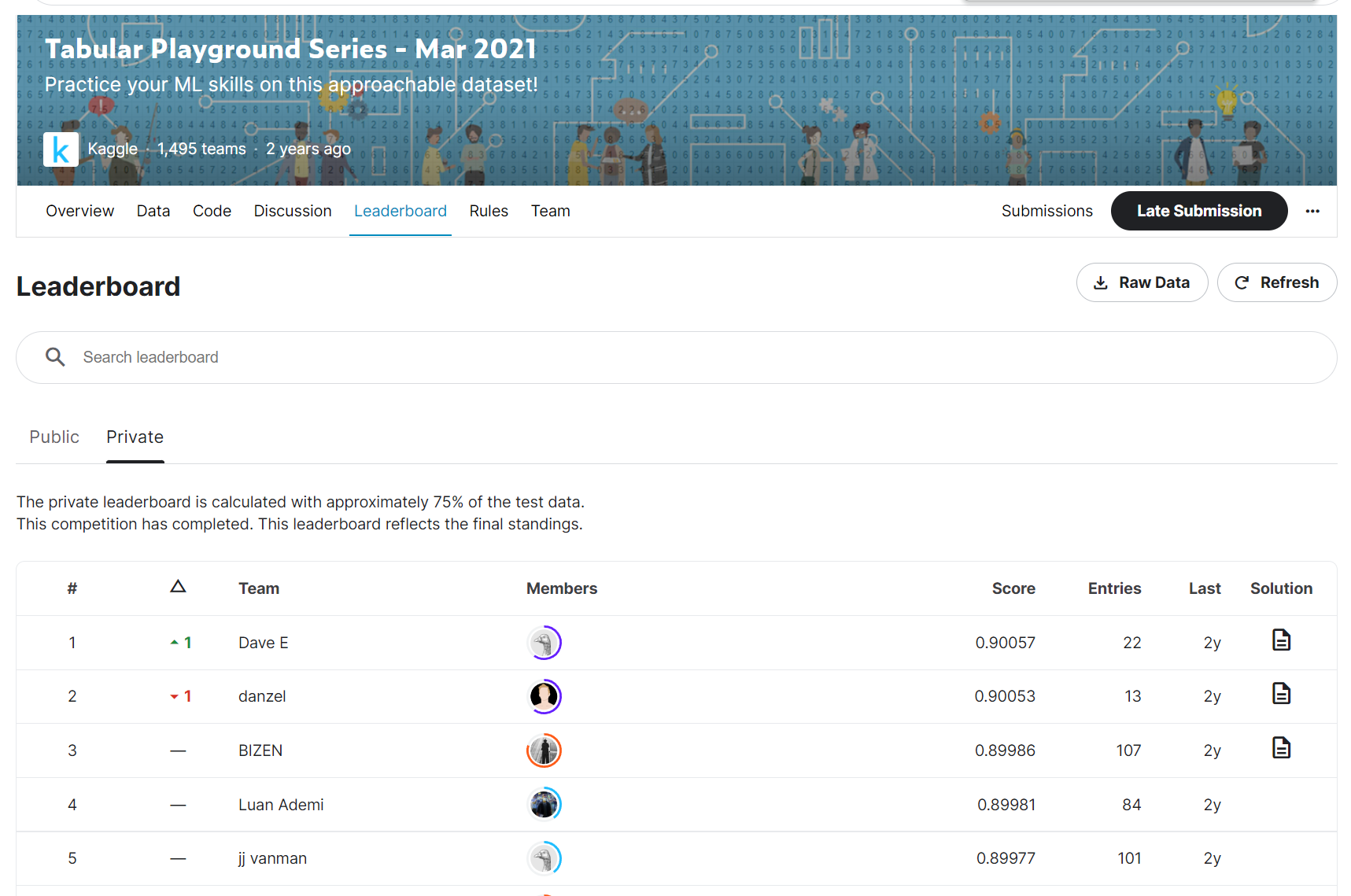Screen dimensions: 1351x896
Task: Click Luan Ademi's member avatar
Action: (544, 805)
